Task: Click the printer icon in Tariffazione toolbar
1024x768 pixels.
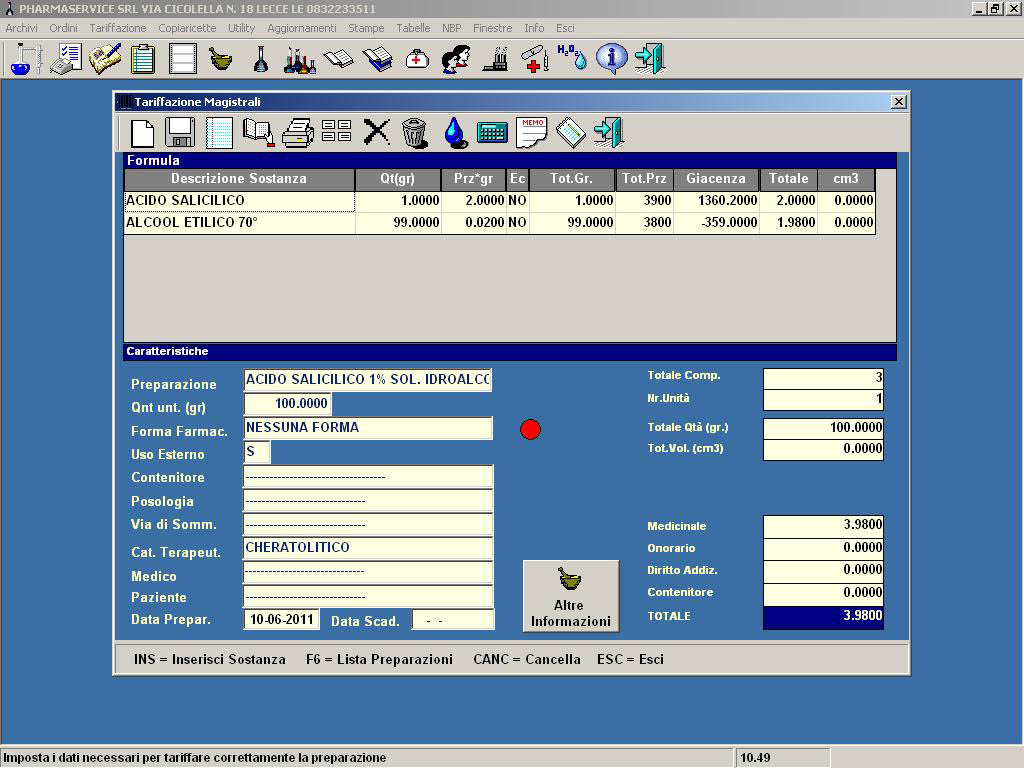Action: point(298,132)
